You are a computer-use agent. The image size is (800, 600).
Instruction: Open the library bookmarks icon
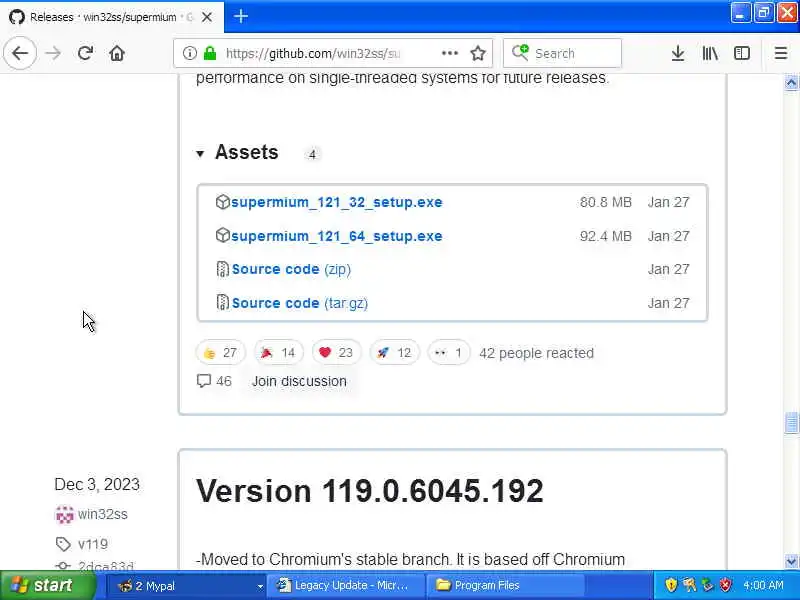click(x=710, y=53)
